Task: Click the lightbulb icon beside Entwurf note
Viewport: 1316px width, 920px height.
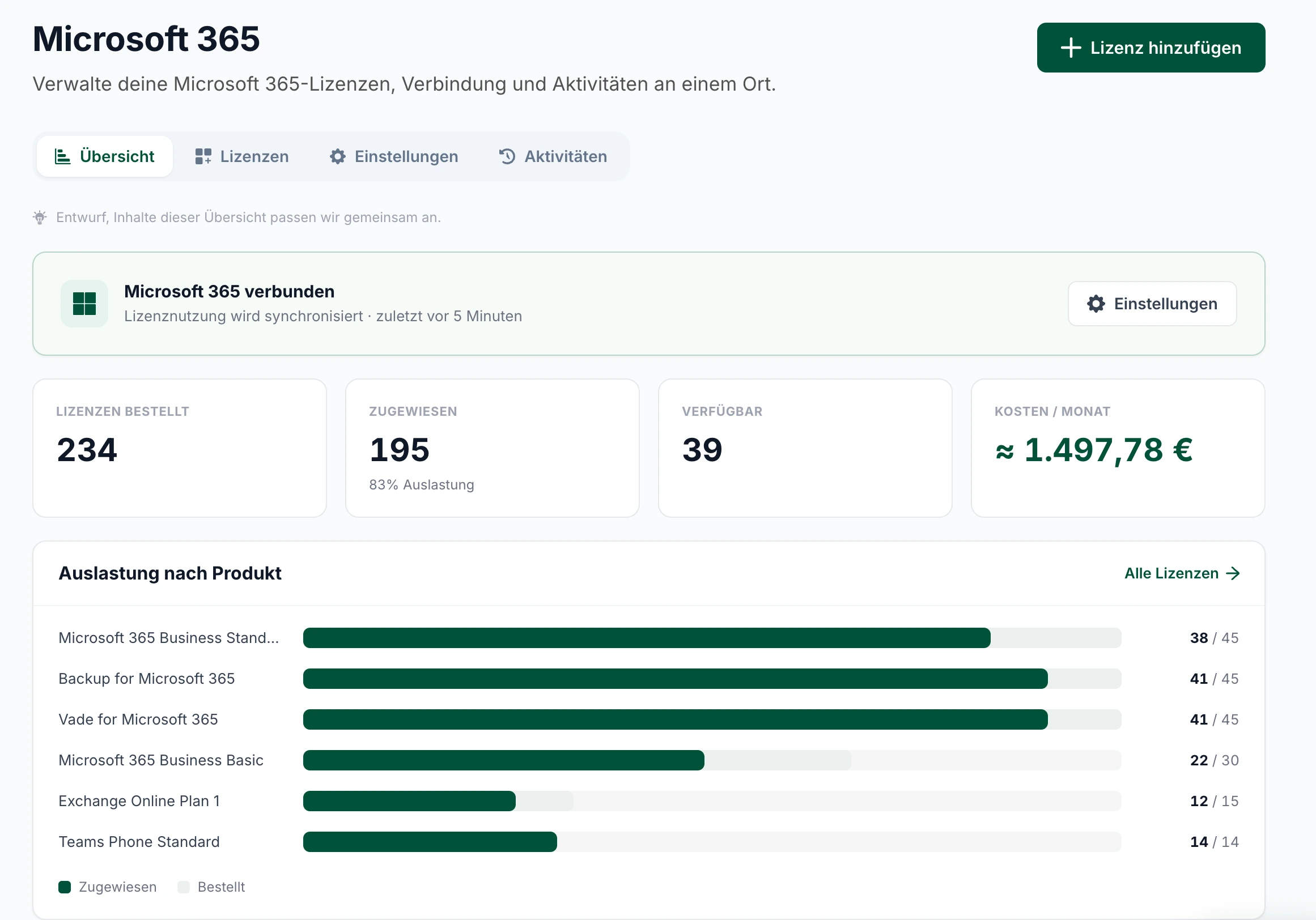Action: (40, 218)
